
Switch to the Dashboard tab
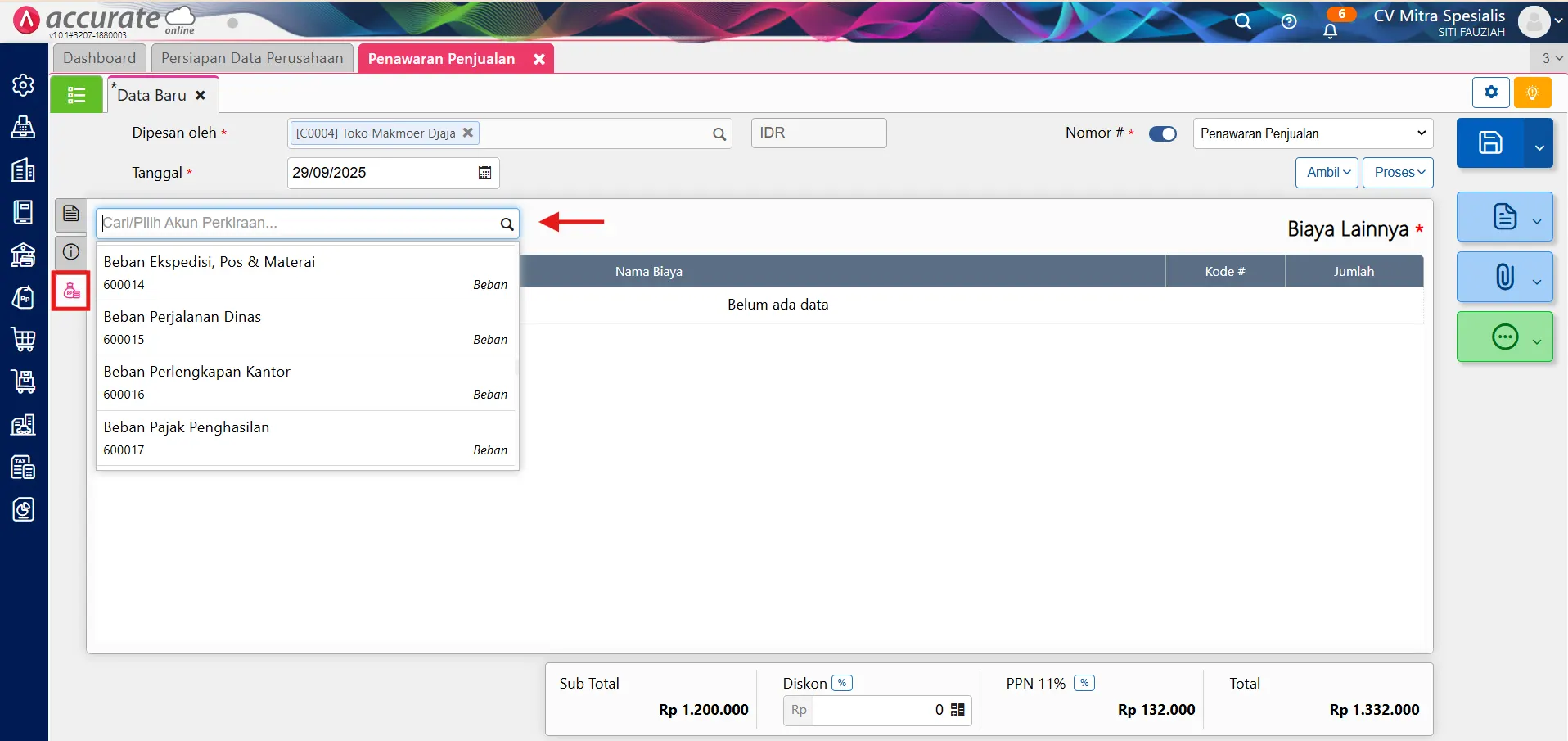tap(99, 58)
